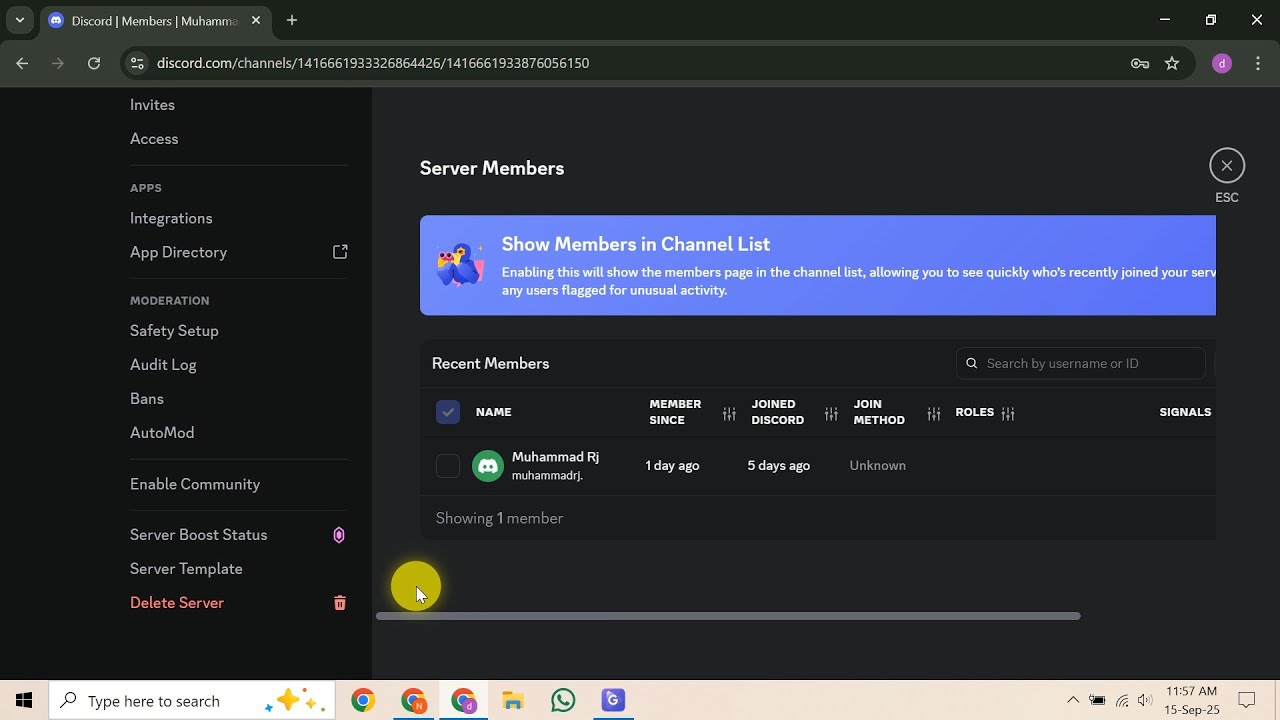Open App Directory external link icon

coord(340,252)
